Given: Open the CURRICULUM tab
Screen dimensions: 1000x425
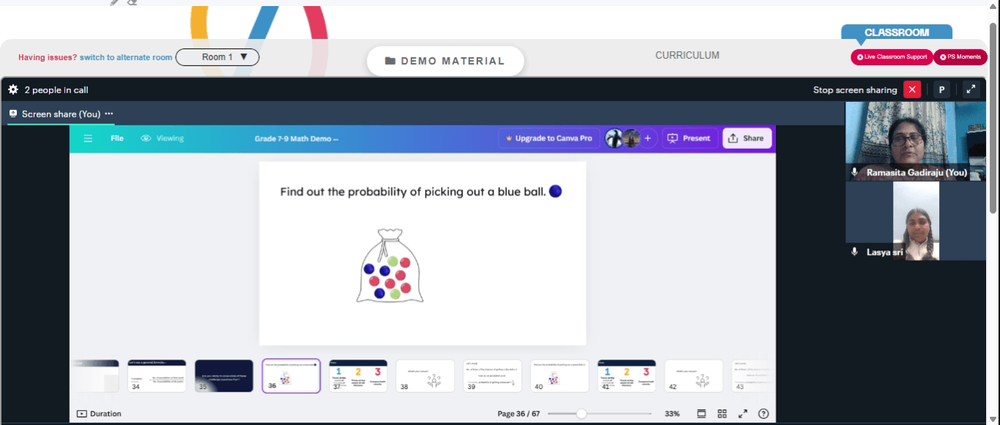Looking at the screenshot, I should pos(687,56).
